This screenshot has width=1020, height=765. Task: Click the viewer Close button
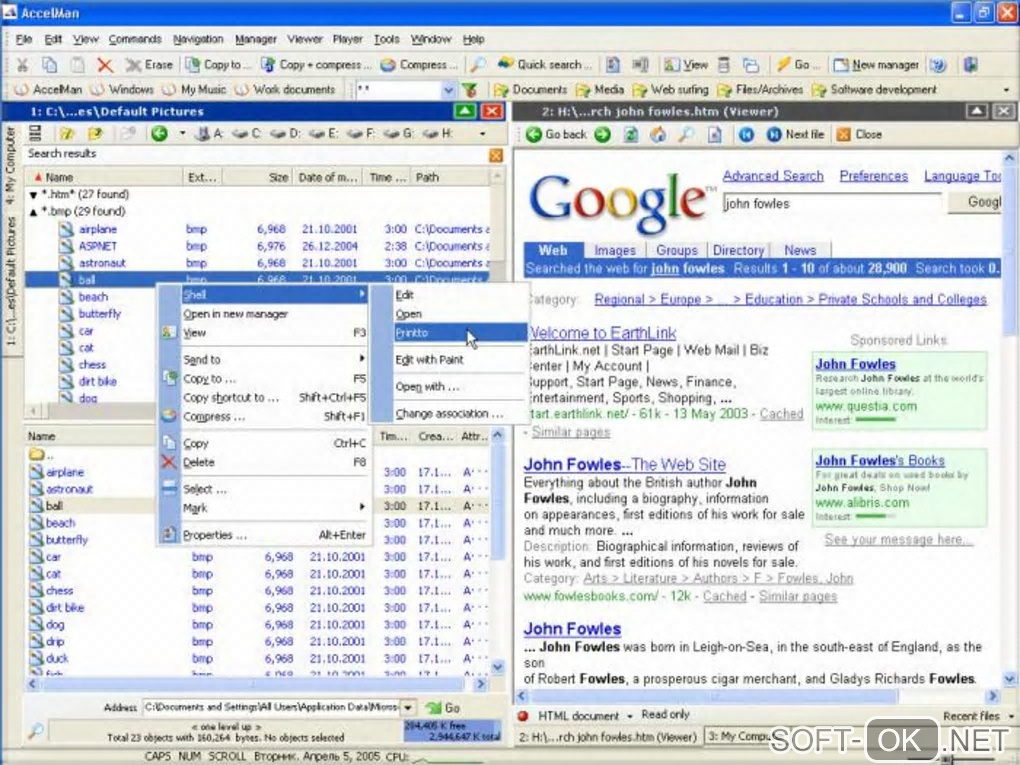pos(859,135)
